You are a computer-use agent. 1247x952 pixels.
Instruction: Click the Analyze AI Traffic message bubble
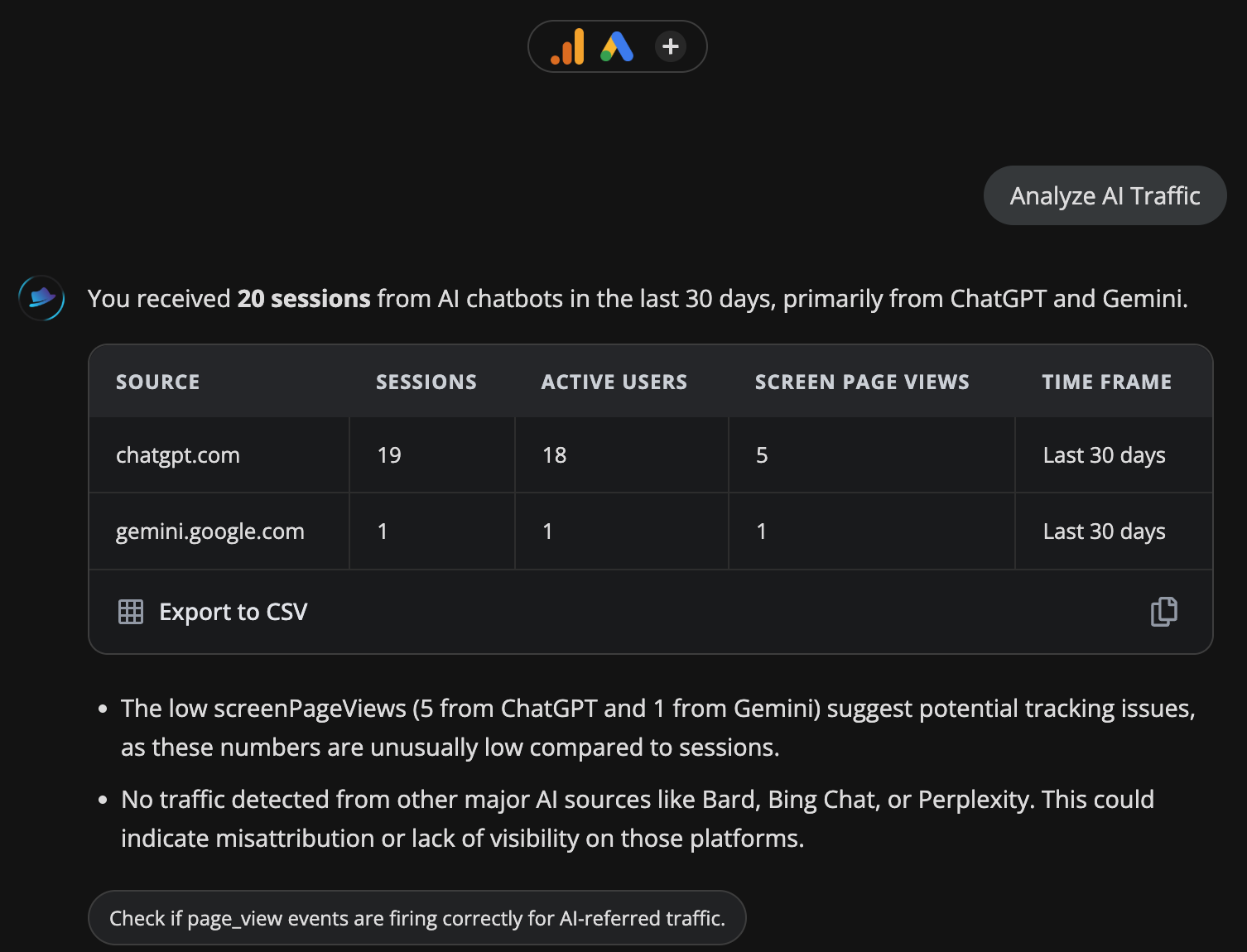1105,195
